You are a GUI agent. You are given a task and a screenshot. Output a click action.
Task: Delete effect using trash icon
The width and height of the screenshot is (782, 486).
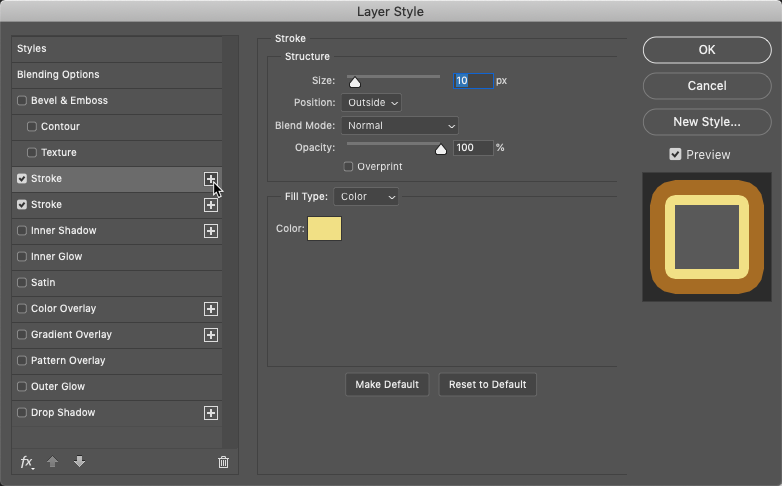(x=223, y=462)
